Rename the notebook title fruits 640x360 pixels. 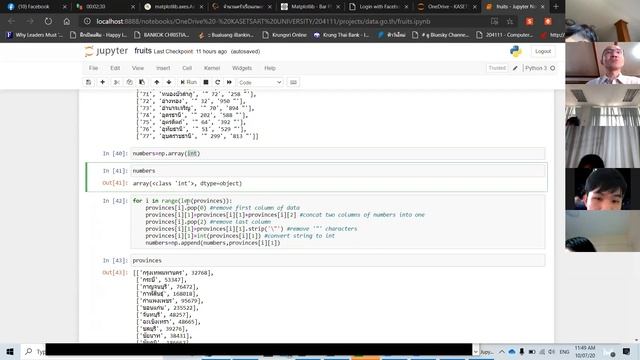[x=143, y=51]
